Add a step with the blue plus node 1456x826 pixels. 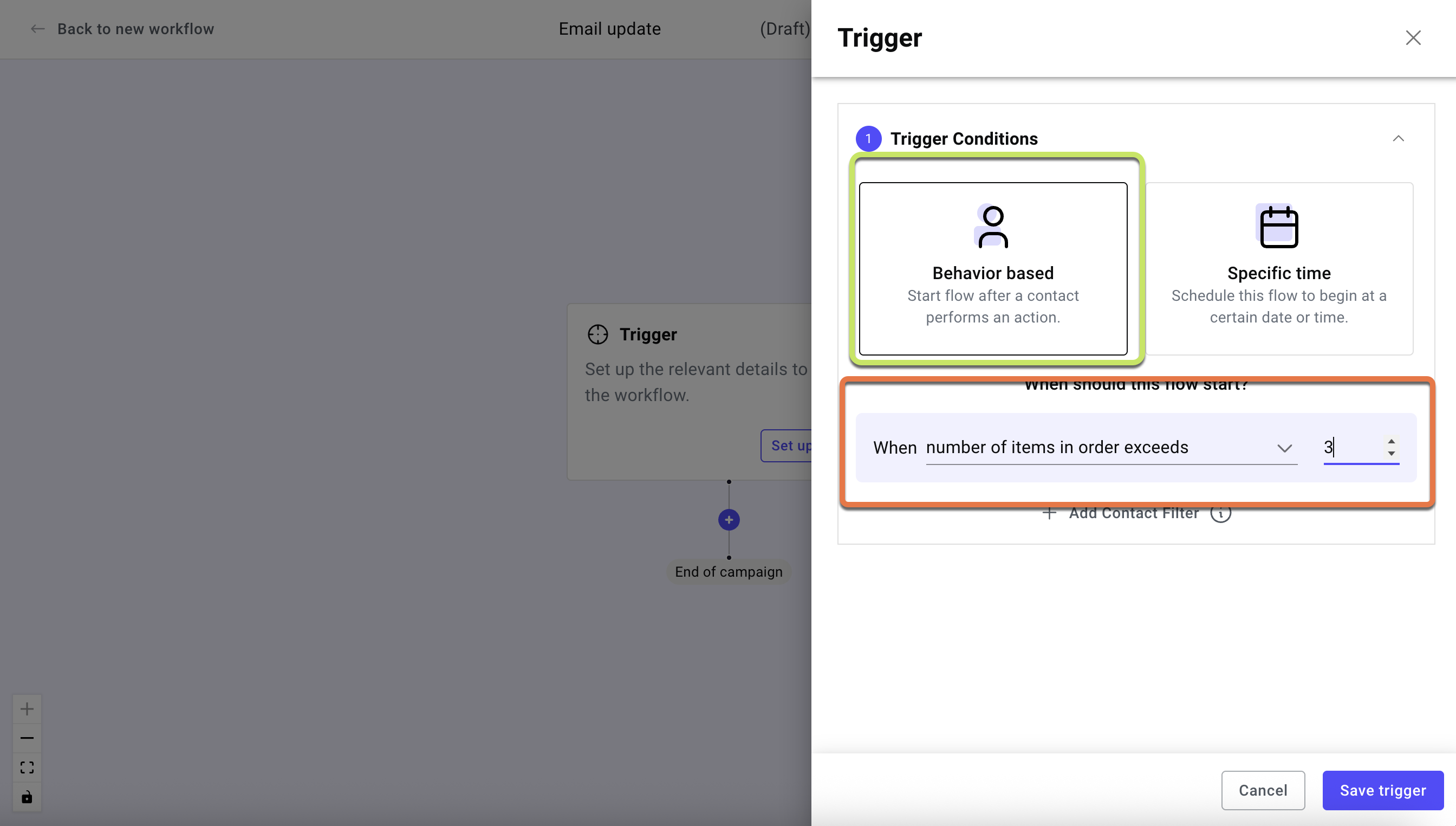[x=729, y=520]
